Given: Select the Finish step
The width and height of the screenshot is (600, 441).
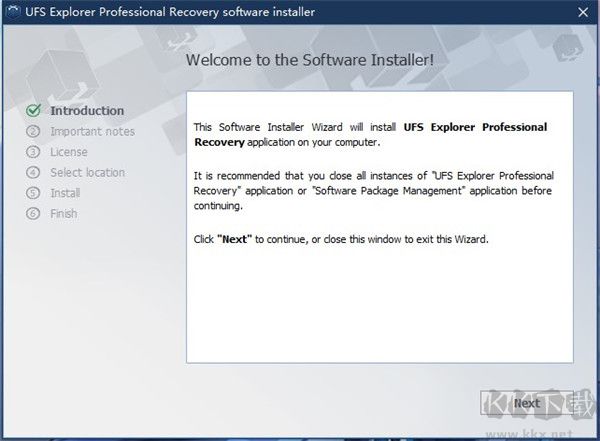Looking at the screenshot, I should [x=64, y=214].
